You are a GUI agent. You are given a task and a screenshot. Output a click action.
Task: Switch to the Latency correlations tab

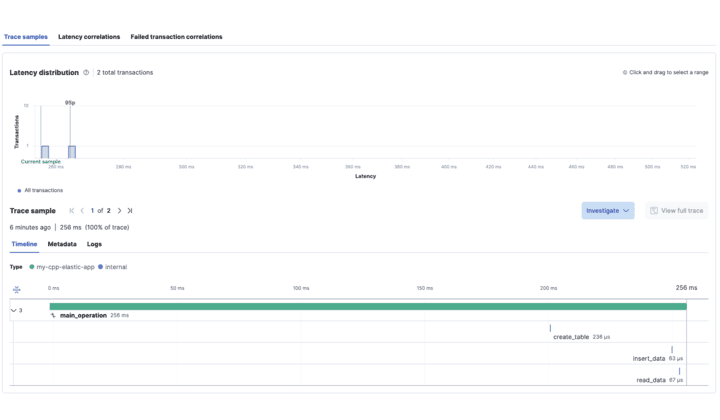pos(87,37)
